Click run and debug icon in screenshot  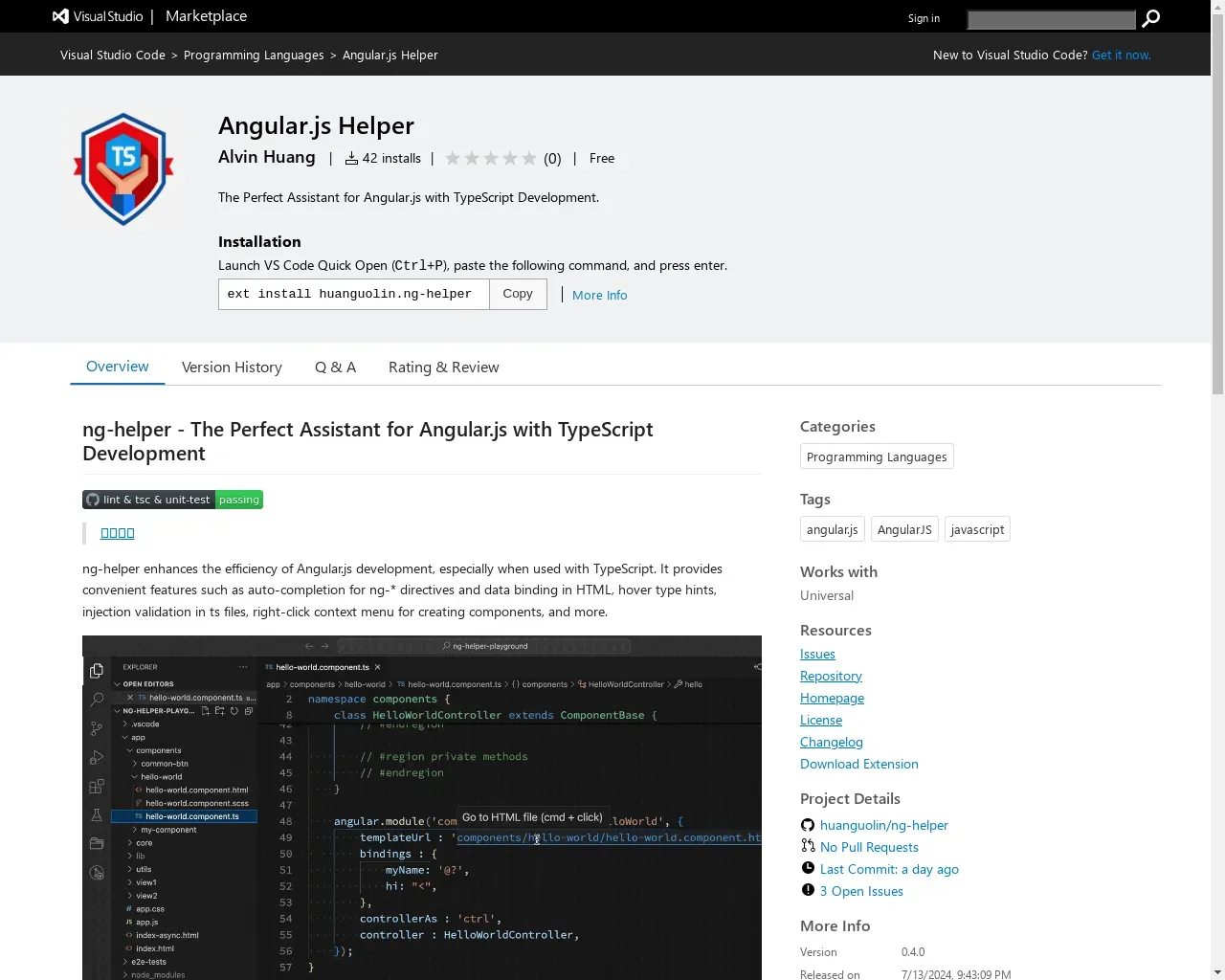[97, 758]
